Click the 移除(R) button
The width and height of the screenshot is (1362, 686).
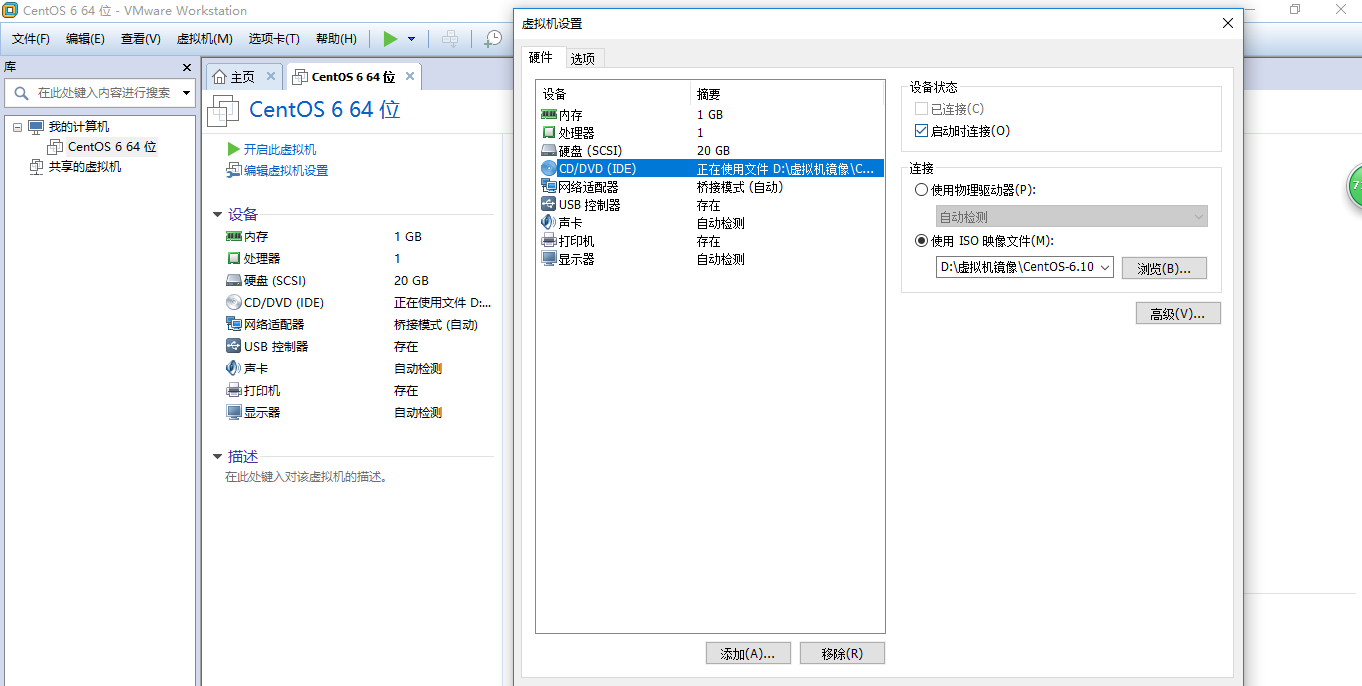pos(842,653)
